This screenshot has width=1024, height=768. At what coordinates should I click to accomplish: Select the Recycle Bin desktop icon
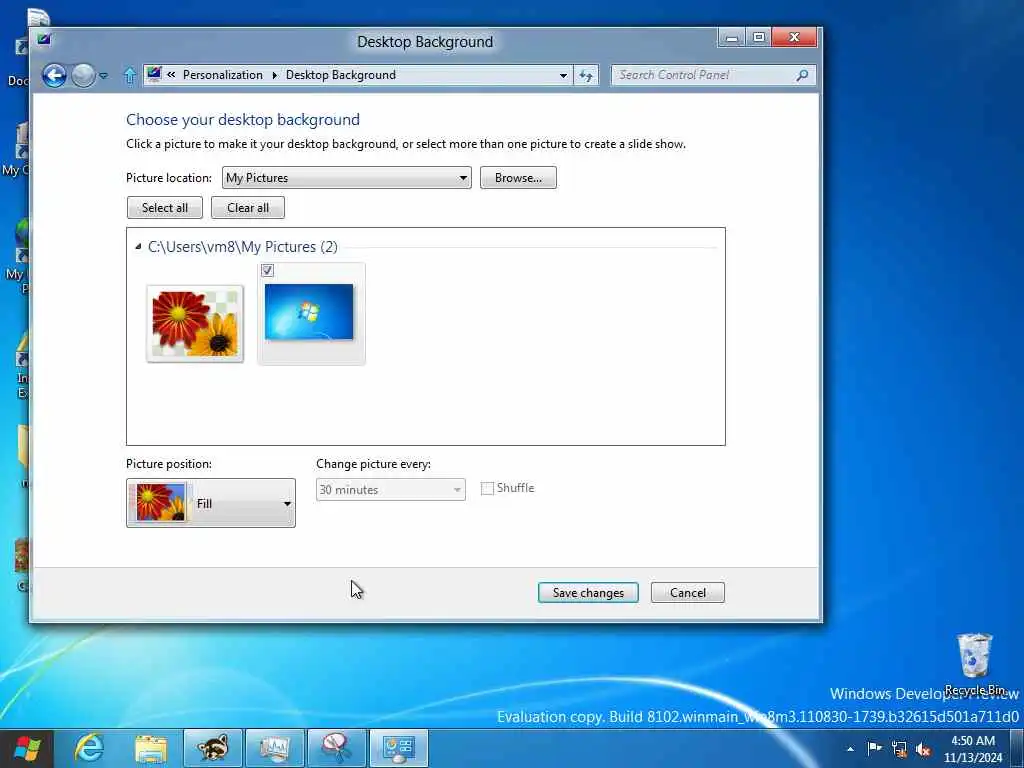click(974, 664)
